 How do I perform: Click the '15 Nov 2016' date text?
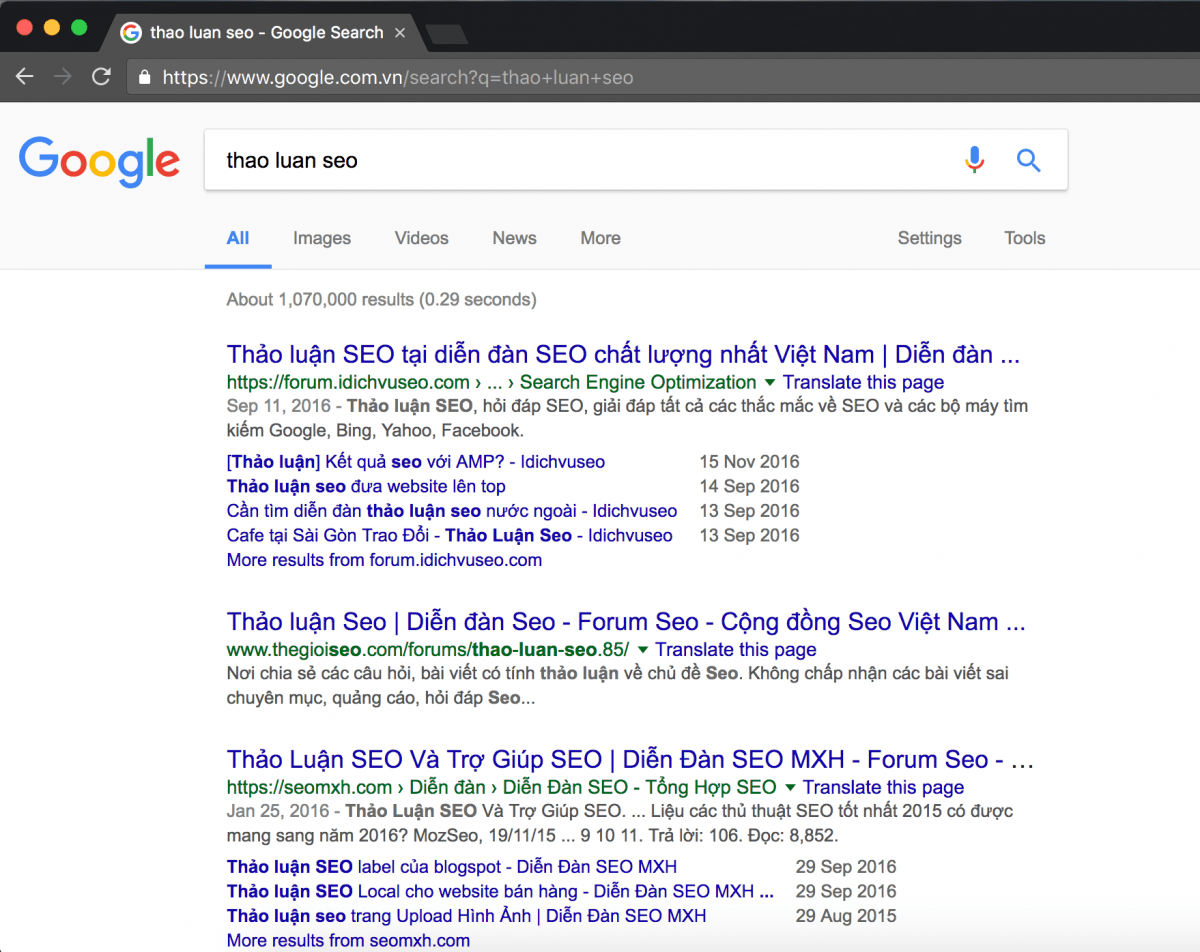749,462
